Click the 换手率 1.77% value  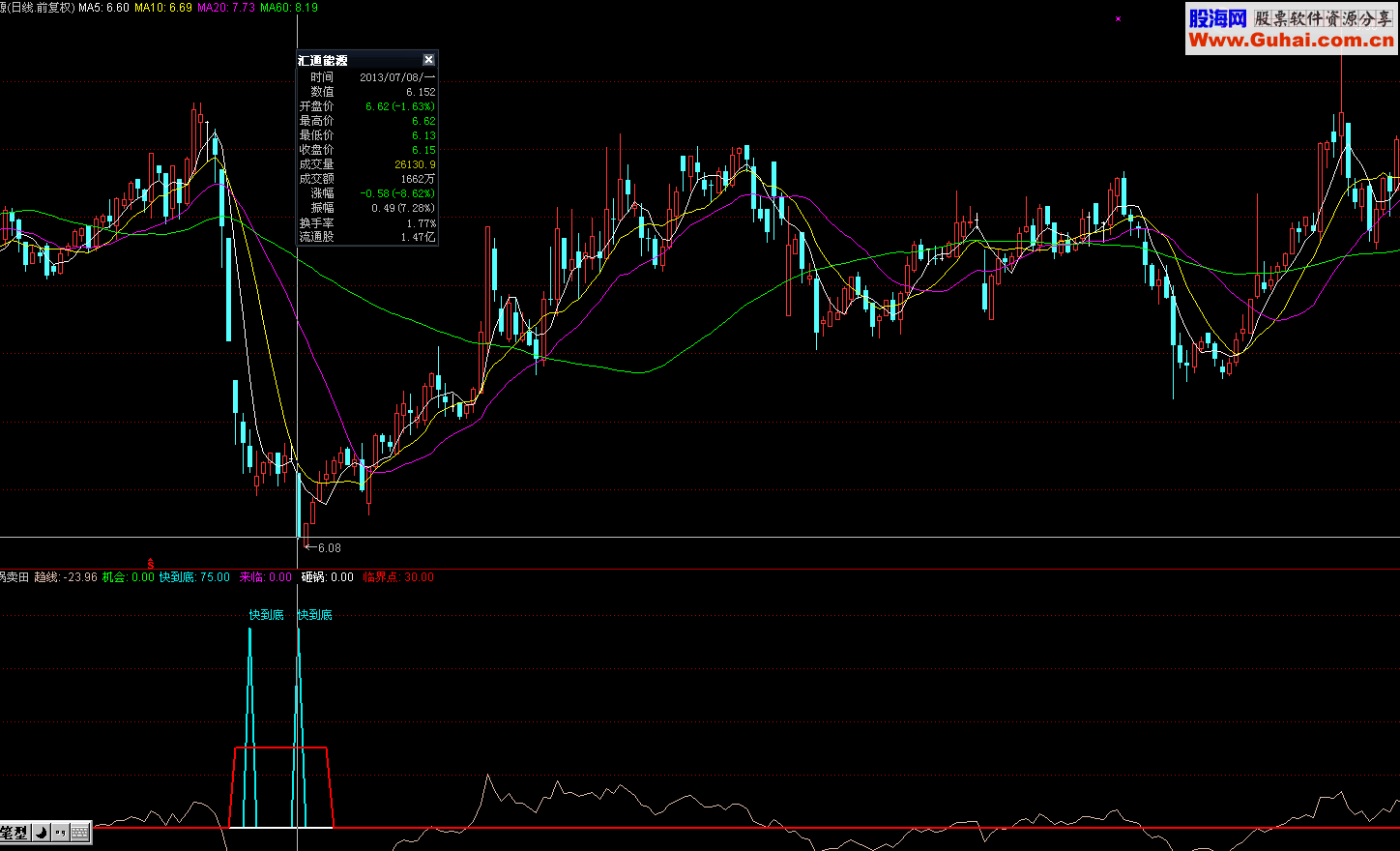point(422,223)
